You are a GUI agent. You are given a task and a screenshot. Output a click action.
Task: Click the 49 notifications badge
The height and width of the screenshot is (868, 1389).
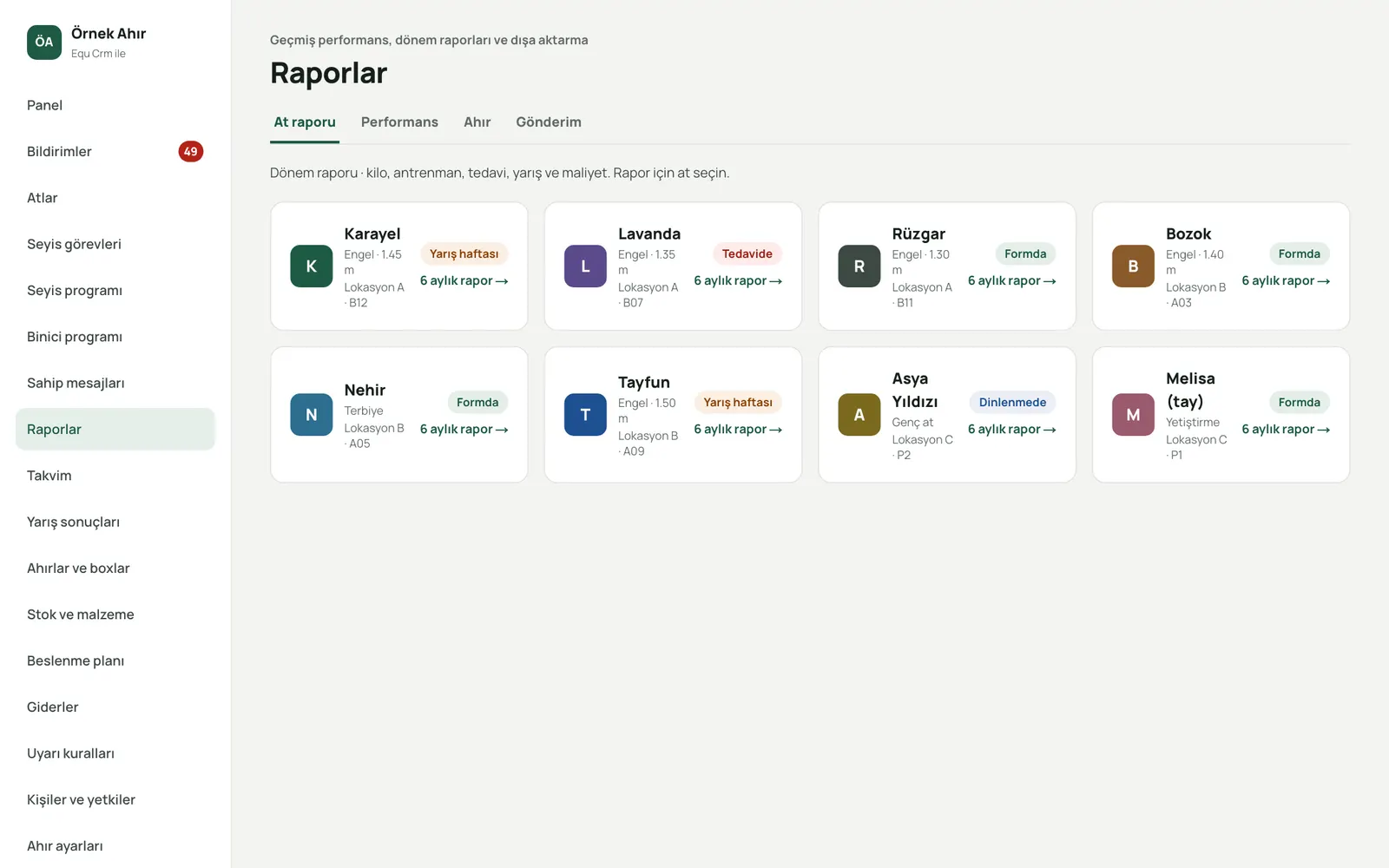191,151
